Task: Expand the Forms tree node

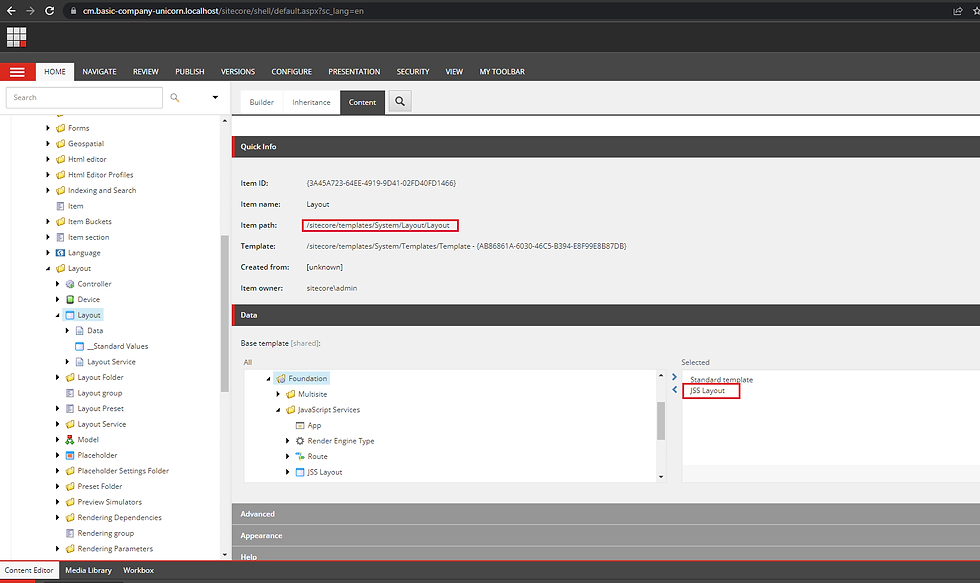Action: pos(48,128)
